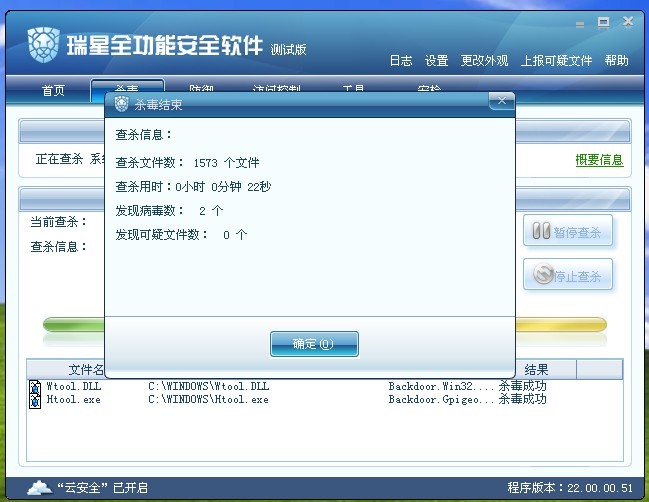The image size is (649, 502).
Task: Minimize the Rising main window
Action: (x=580, y=25)
